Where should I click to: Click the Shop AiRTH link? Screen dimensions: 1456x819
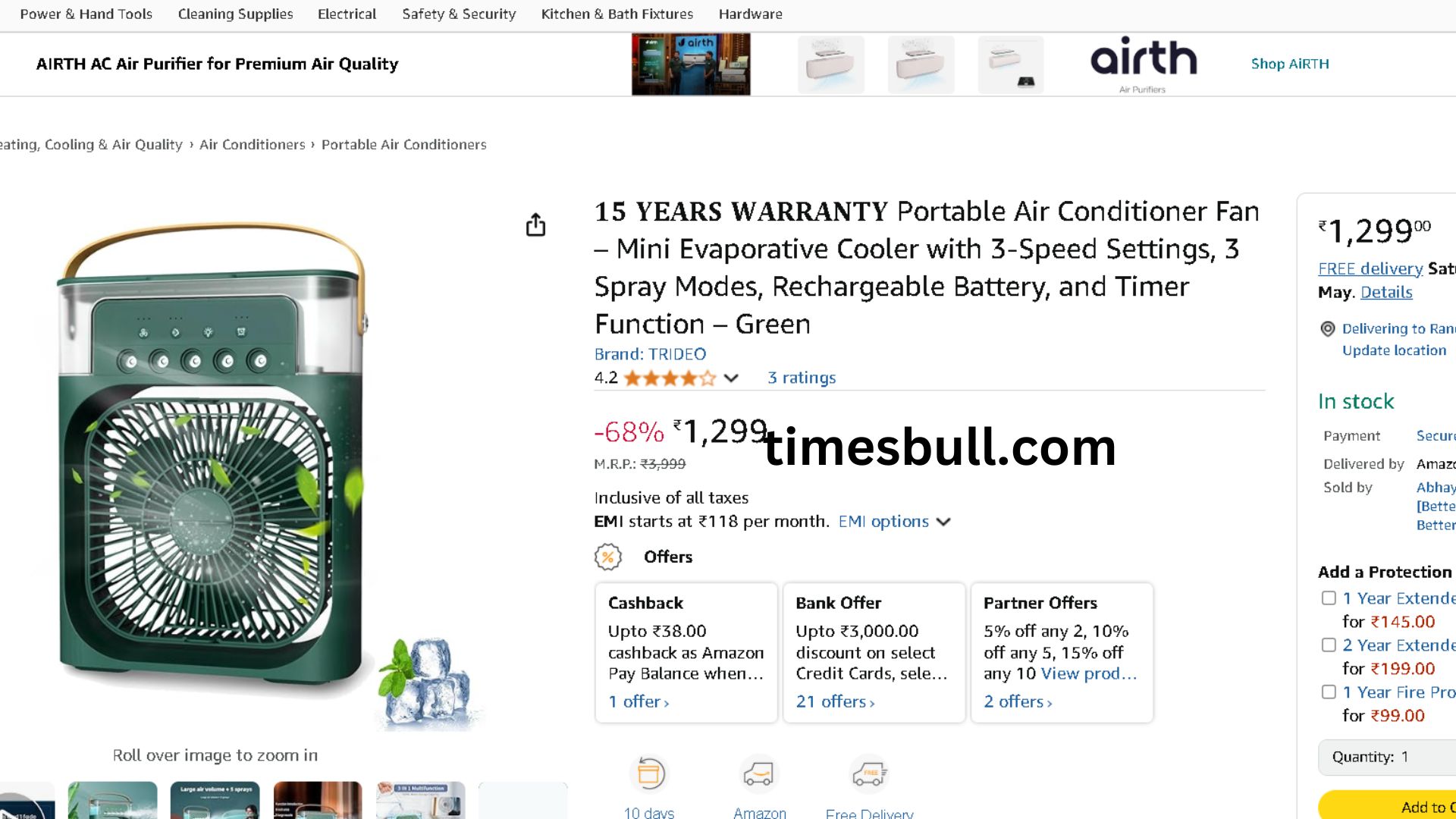1290,64
